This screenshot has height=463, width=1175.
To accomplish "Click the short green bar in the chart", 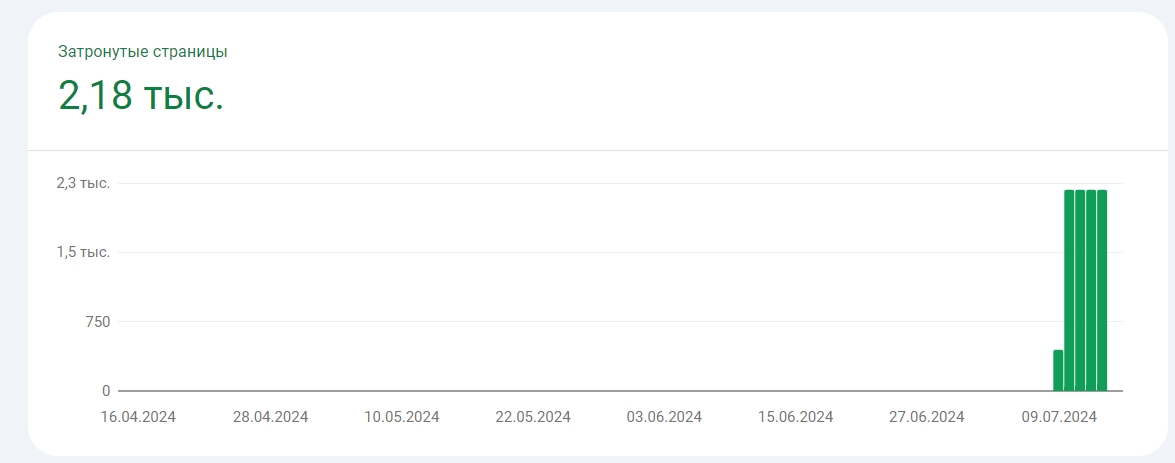I will tap(1058, 370).
